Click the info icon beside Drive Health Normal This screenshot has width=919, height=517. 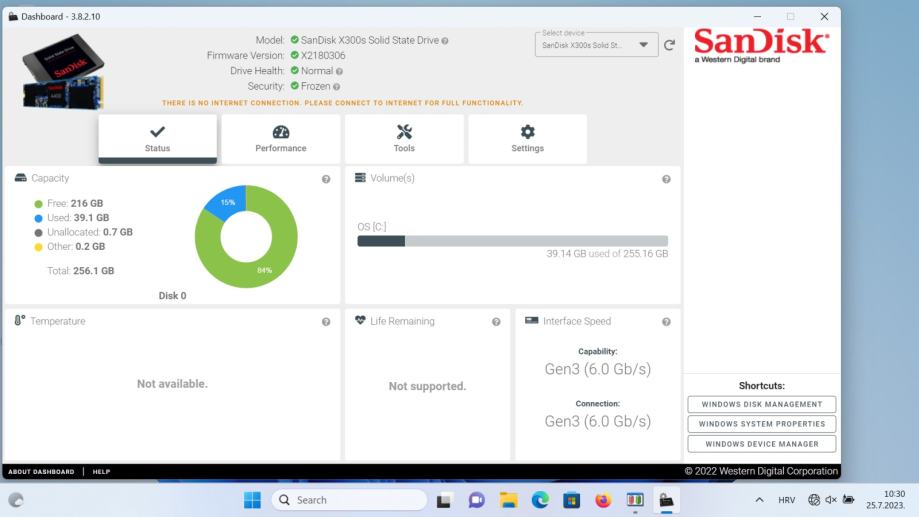click(340, 71)
